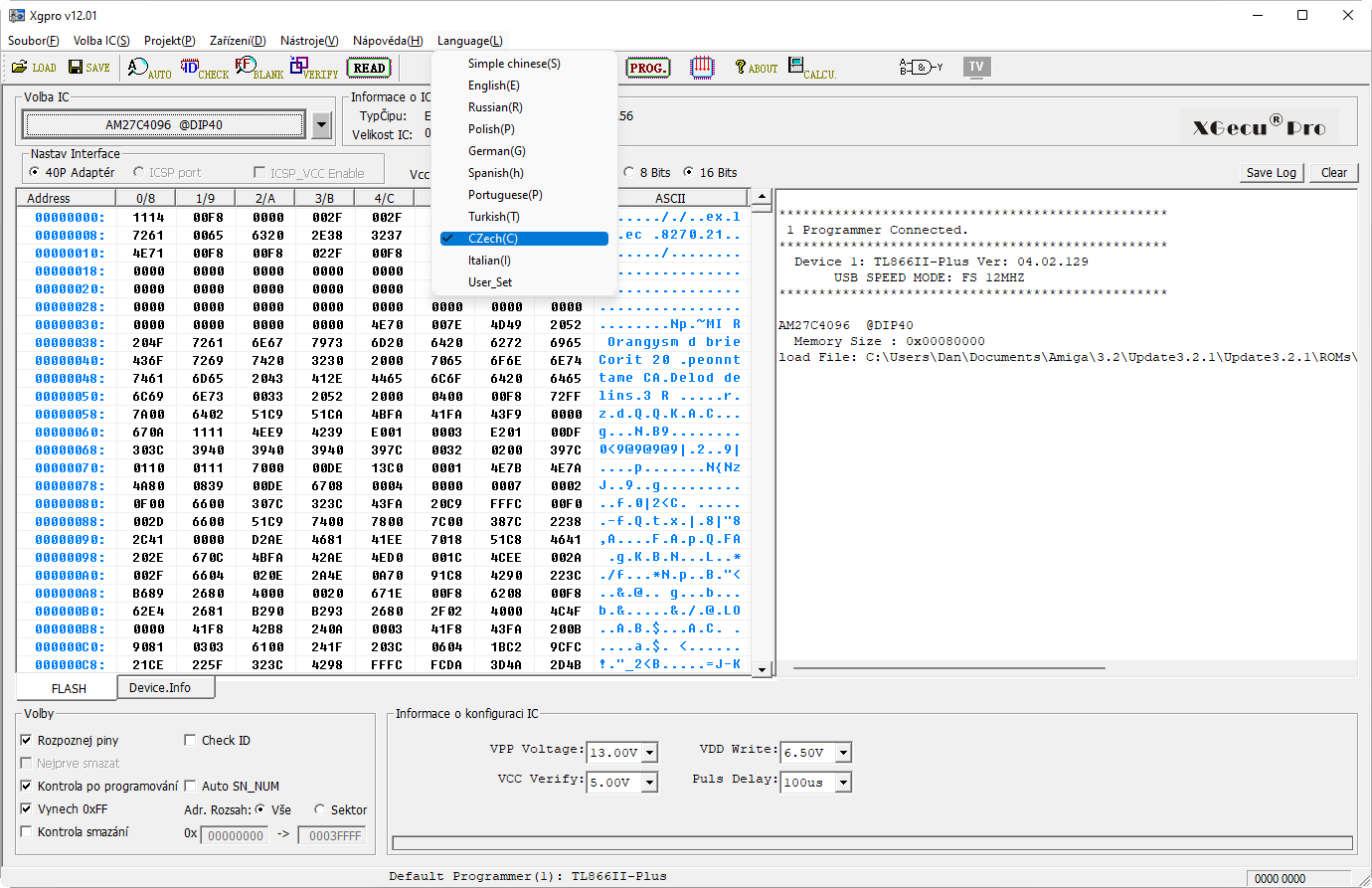The height and width of the screenshot is (888, 1372).
Task: Toggle Auto SN_NUM checkbox
Action: pyautogui.click(x=232, y=786)
